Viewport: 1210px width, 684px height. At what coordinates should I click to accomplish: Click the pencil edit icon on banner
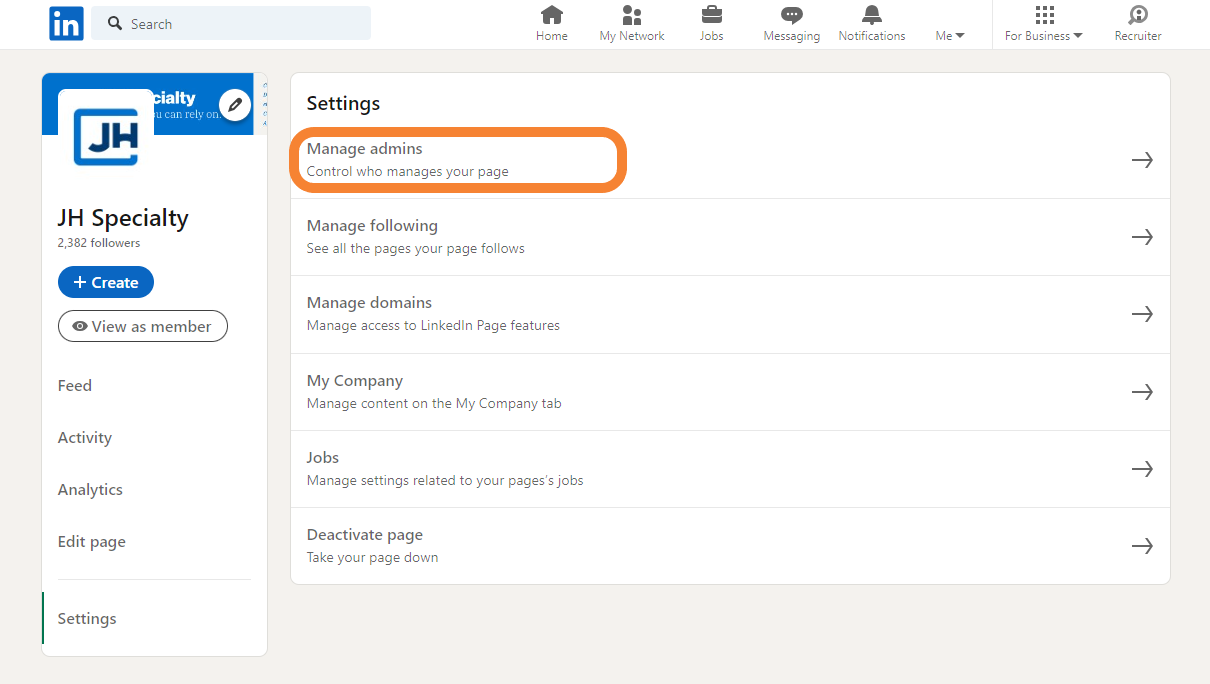pyautogui.click(x=235, y=104)
